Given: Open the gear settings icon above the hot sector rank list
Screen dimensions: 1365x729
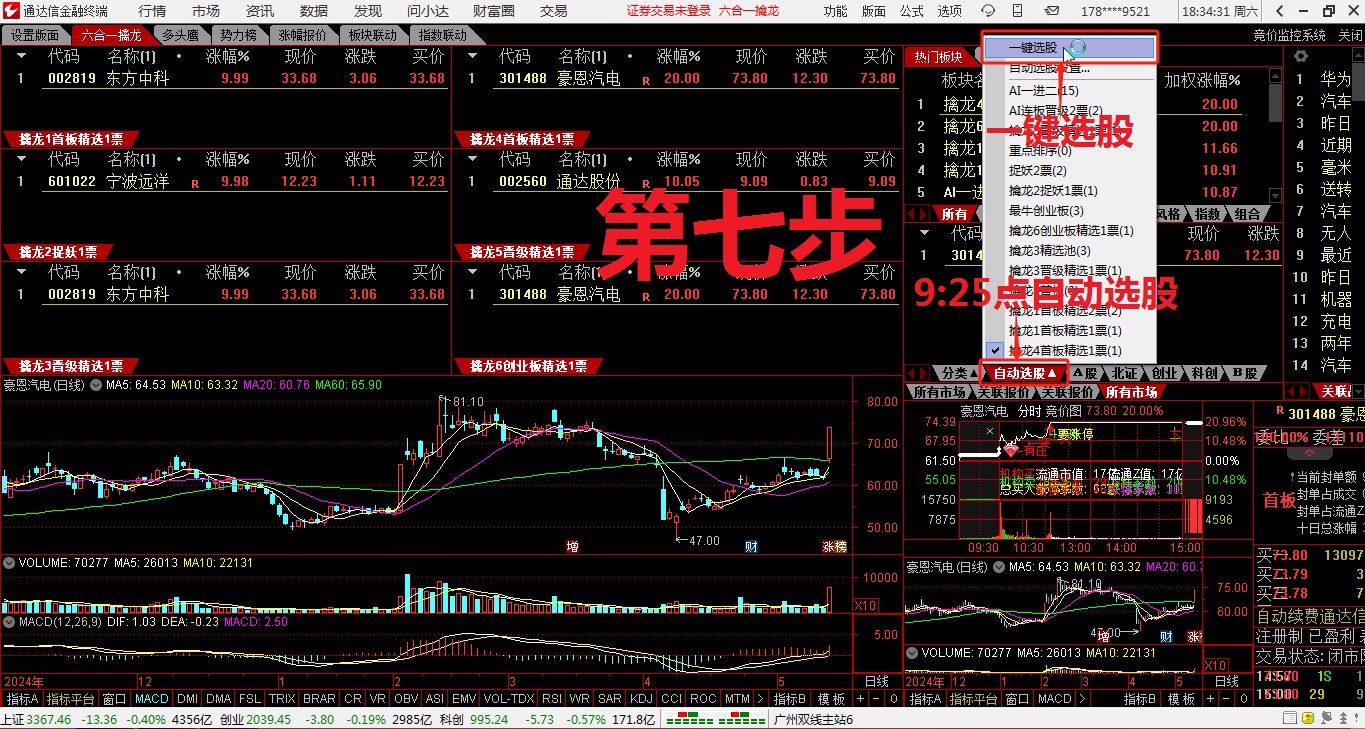Looking at the screenshot, I should [1300, 56].
